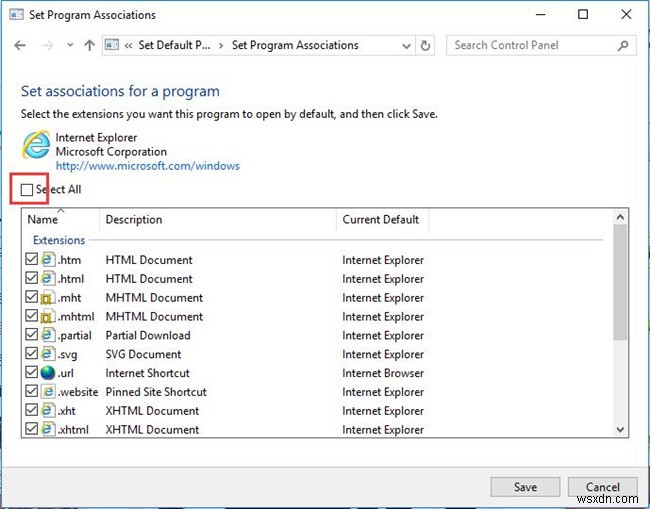Uncheck the .xht extension checkbox
Screen dimensions: 650x509
pos(32,410)
